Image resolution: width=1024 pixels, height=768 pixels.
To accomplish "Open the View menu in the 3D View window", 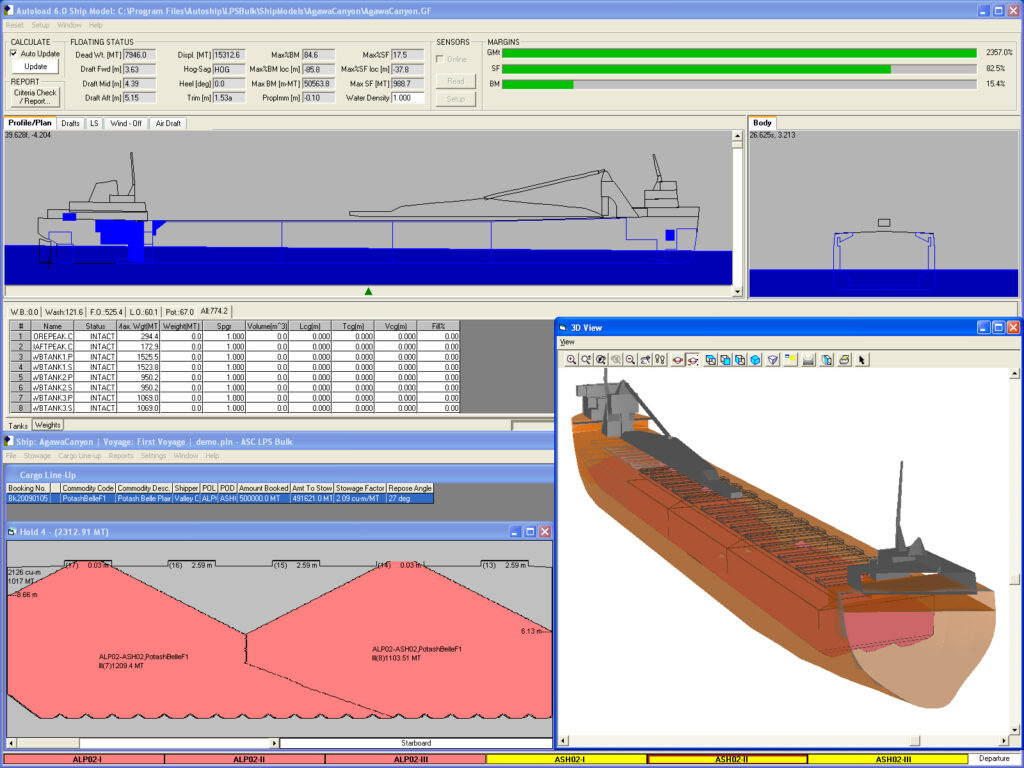I will [568, 341].
